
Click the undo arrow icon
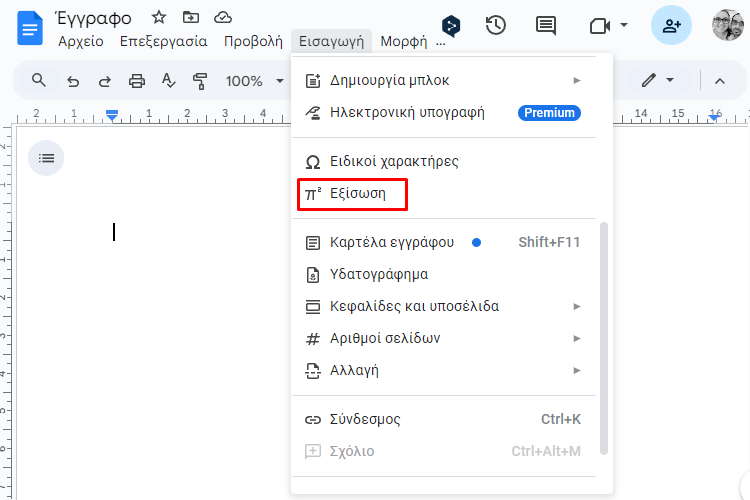(73, 81)
